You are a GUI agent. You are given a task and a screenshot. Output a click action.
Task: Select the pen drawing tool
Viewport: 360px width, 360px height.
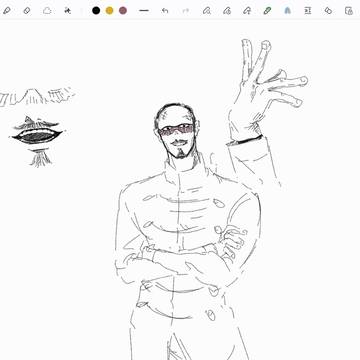click(6, 11)
